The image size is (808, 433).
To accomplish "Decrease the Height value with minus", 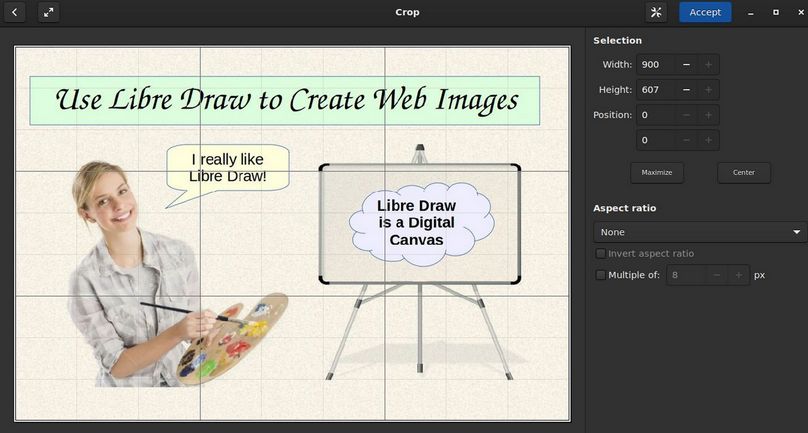I will point(686,90).
